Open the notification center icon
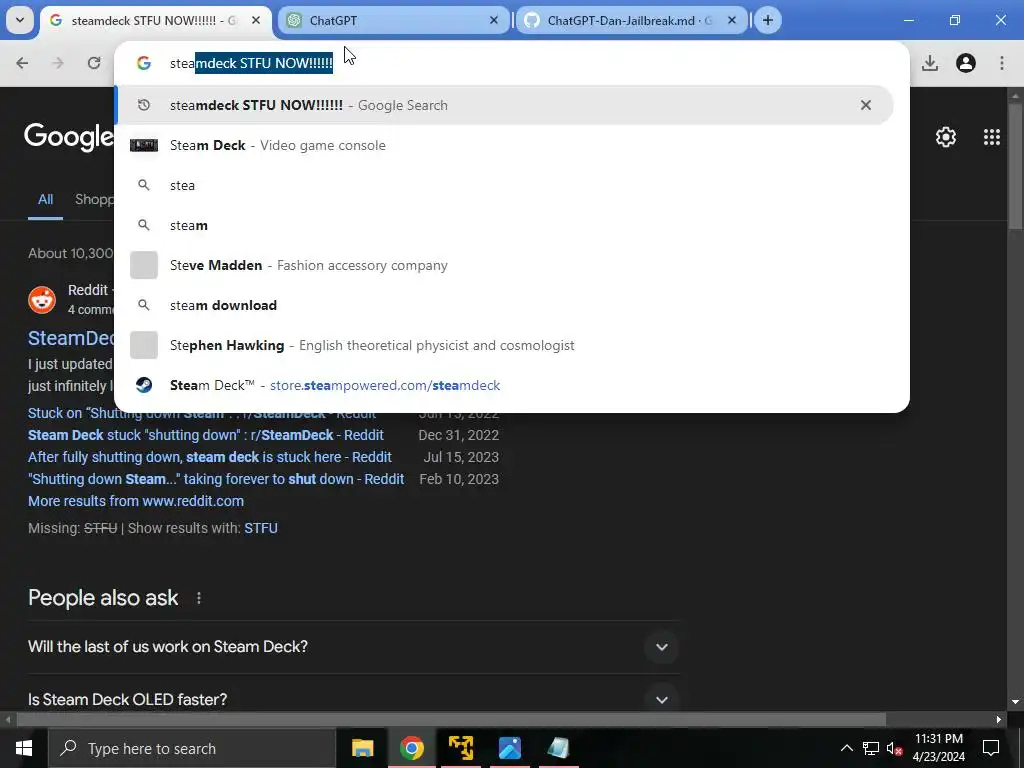Screen dimensions: 1024x768 coord(991,748)
